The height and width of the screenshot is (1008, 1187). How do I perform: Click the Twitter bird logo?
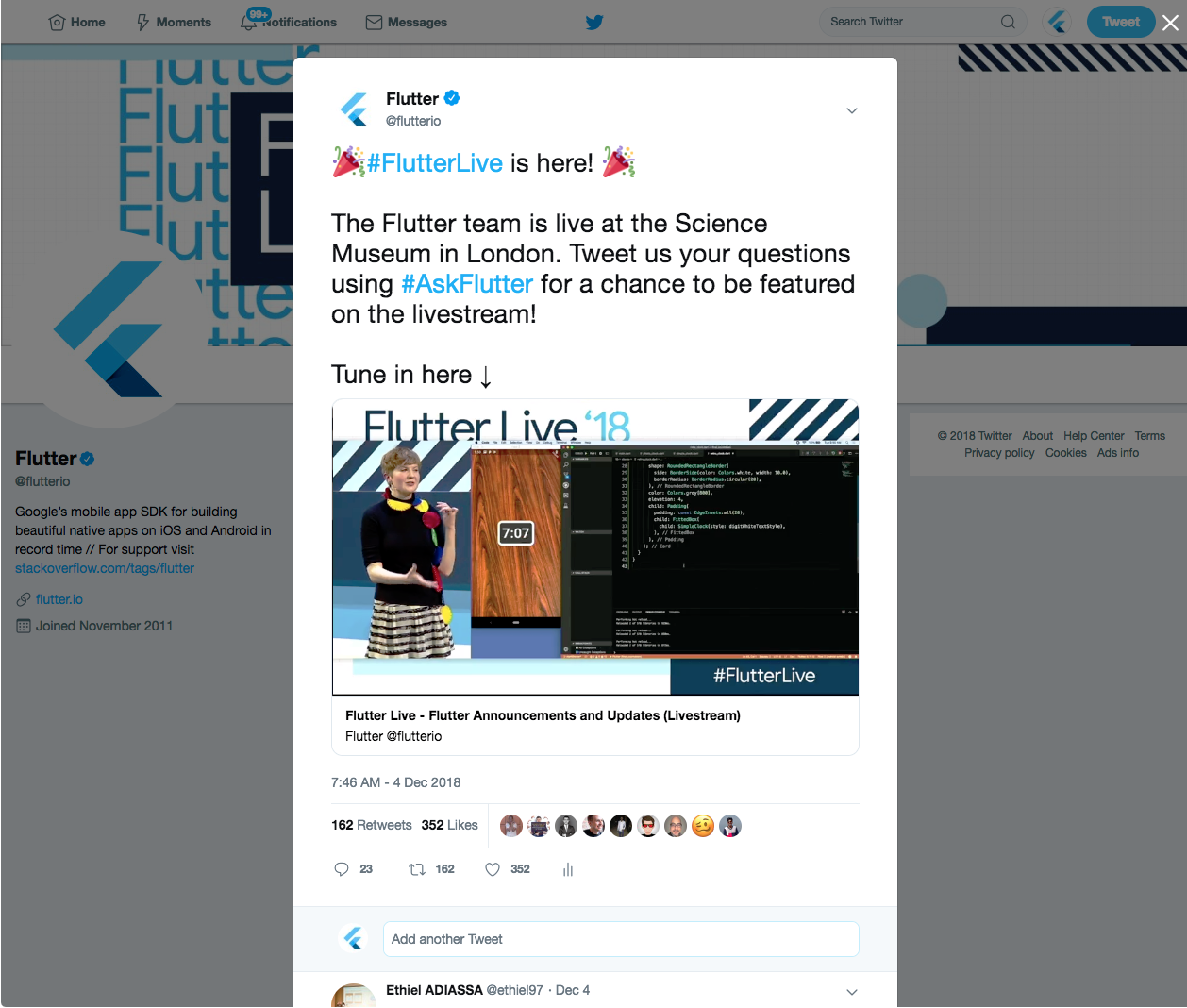pyautogui.click(x=593, y=22)
